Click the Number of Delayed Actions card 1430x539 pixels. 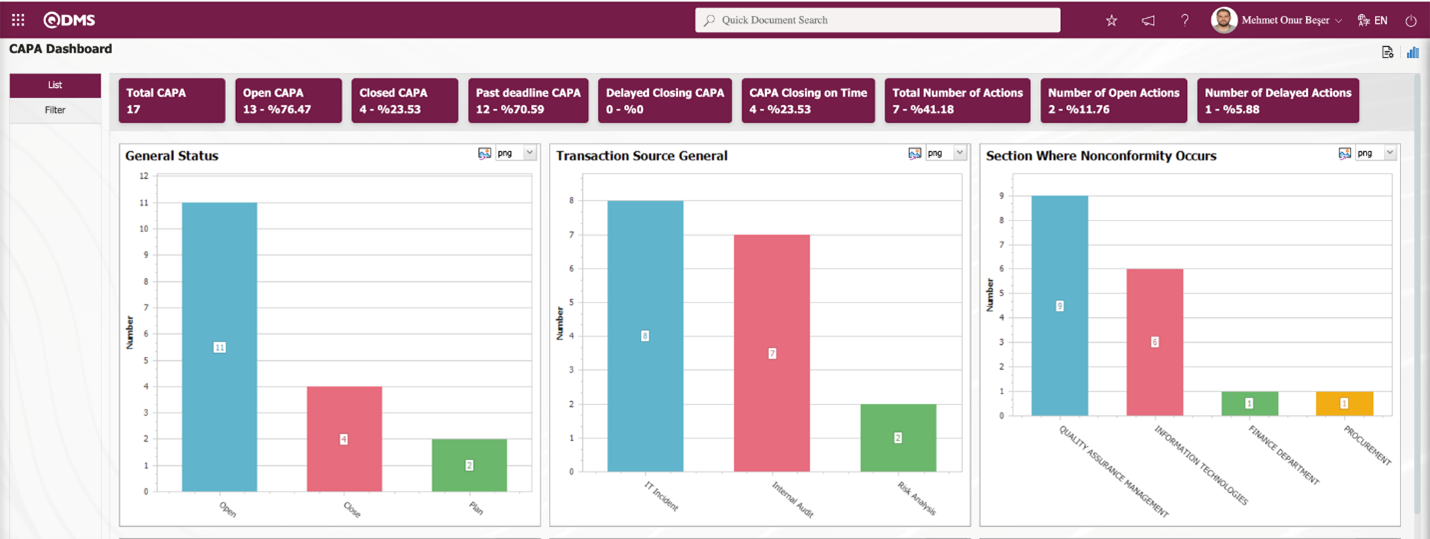1278,101
